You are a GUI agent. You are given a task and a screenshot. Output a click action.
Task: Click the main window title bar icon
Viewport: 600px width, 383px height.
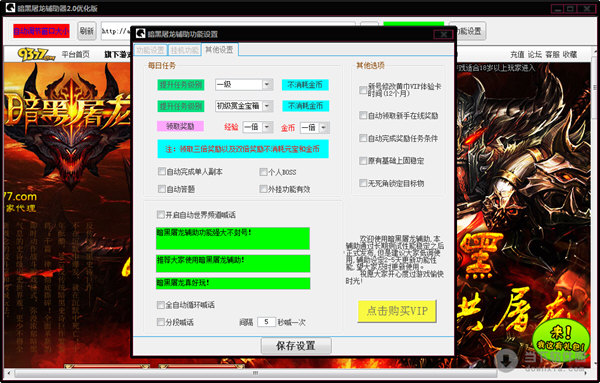coord(10,8)
